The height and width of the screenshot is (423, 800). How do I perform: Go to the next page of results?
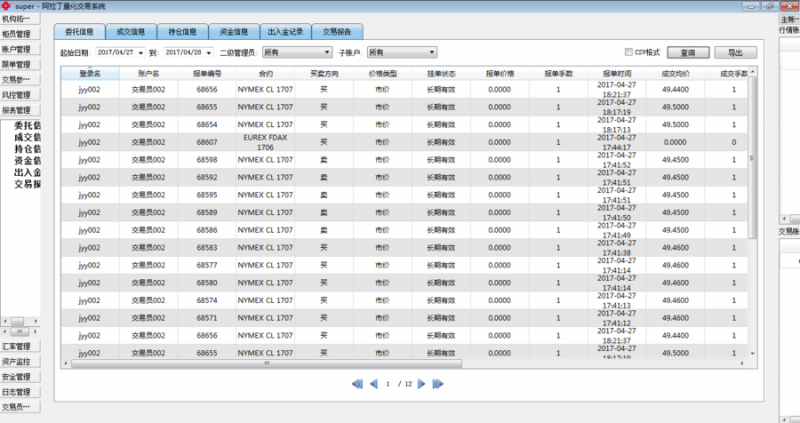[421, 384]
